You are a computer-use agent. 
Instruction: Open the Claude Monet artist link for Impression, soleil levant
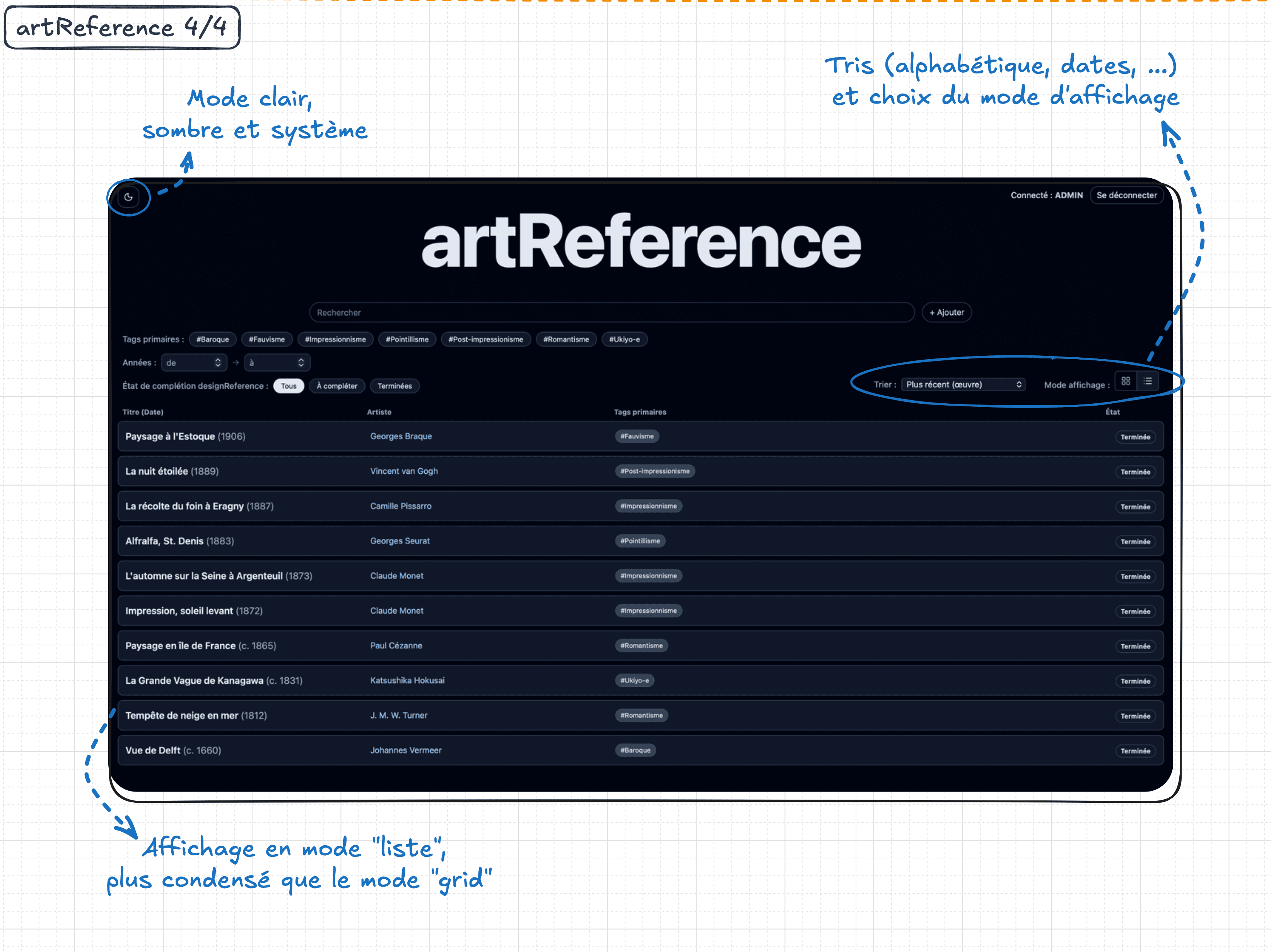point(396,611)
